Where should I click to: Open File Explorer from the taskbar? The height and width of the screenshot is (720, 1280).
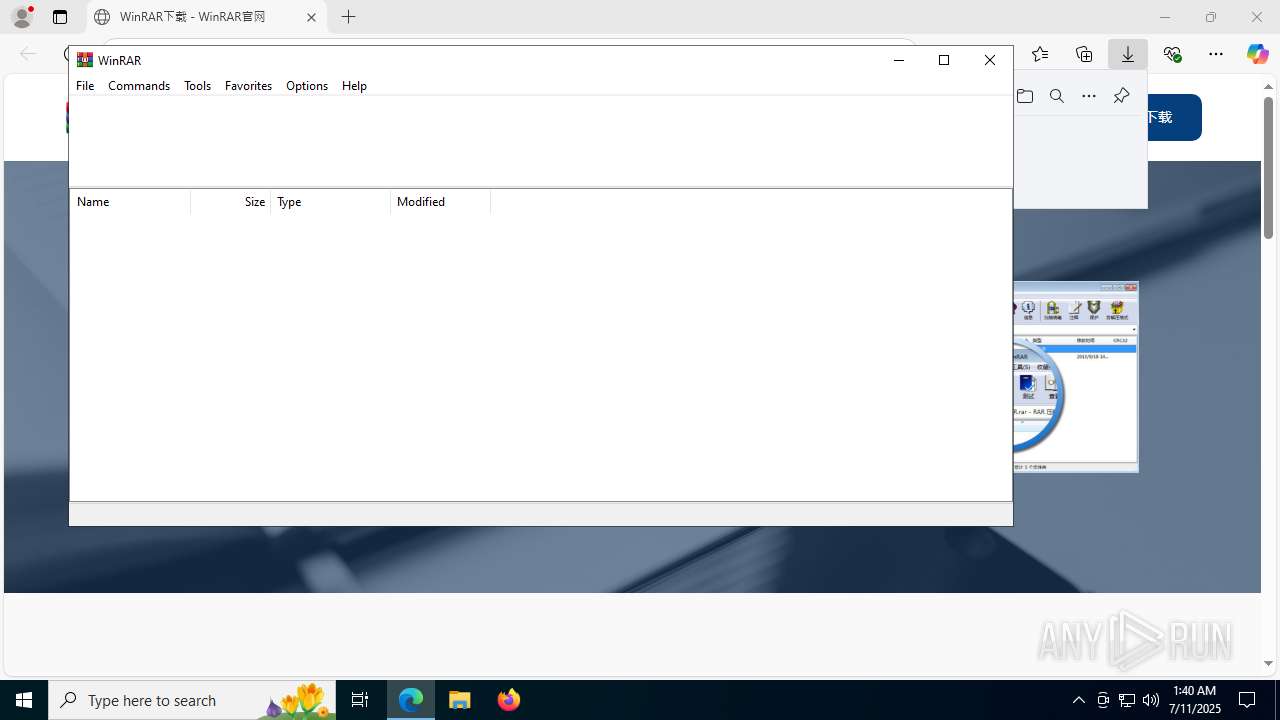pos(460,700)
